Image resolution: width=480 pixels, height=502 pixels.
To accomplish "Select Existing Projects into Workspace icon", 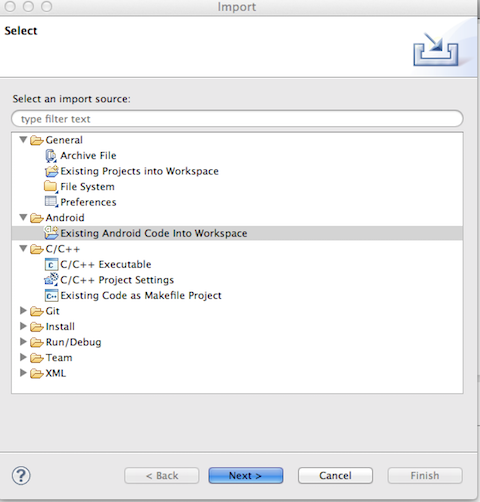I will click(x=51, y=171).
